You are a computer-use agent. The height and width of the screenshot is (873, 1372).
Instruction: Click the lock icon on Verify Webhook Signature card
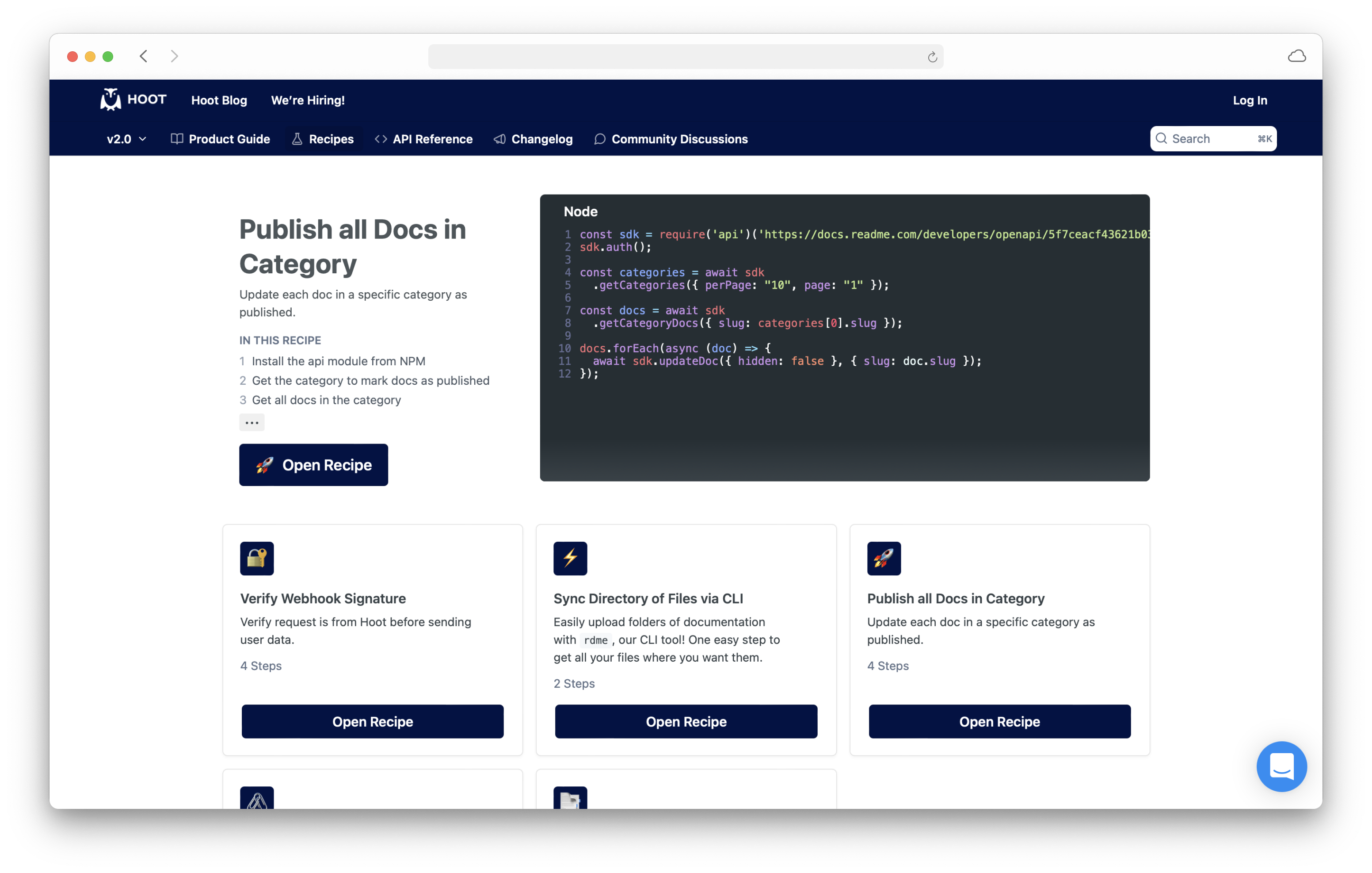(257, 558)
